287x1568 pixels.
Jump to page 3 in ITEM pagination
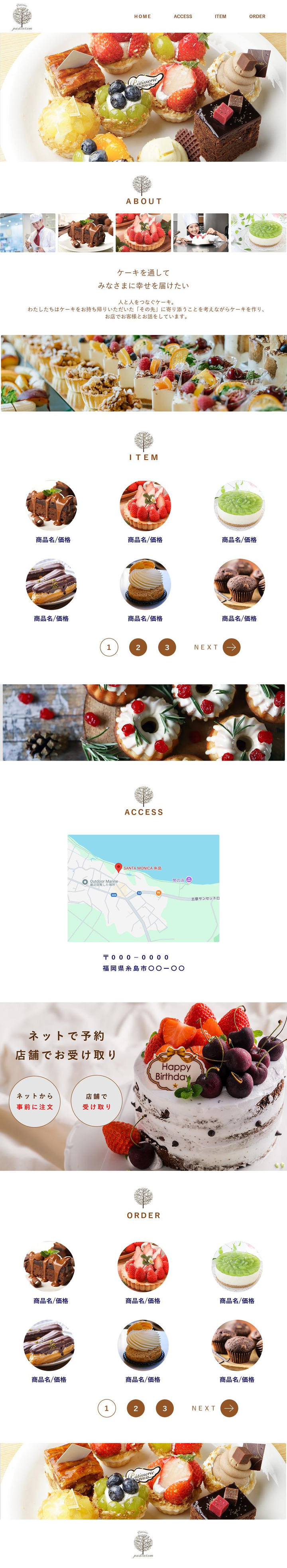coord(167,647)
